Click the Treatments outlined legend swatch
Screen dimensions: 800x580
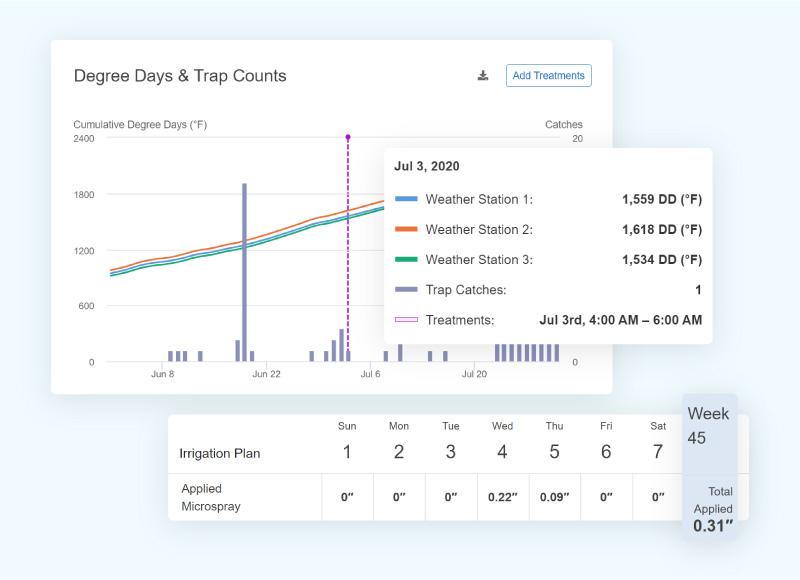(406, 319)
